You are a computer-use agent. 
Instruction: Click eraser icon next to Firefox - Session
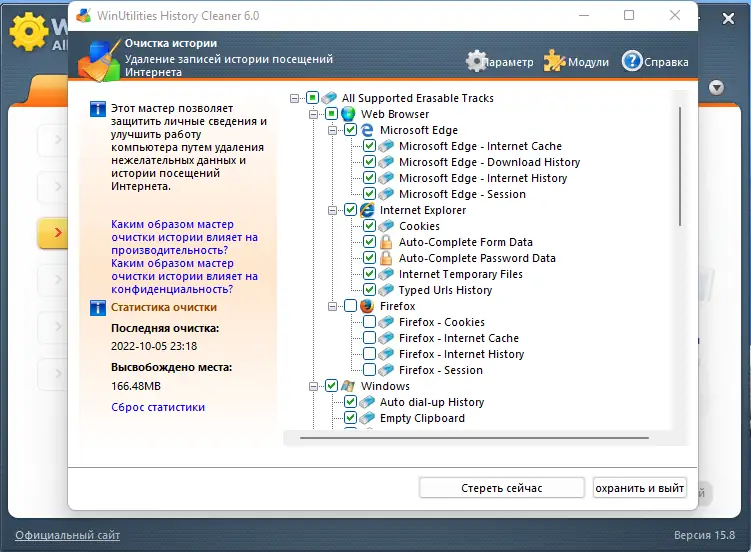point(386,370)
